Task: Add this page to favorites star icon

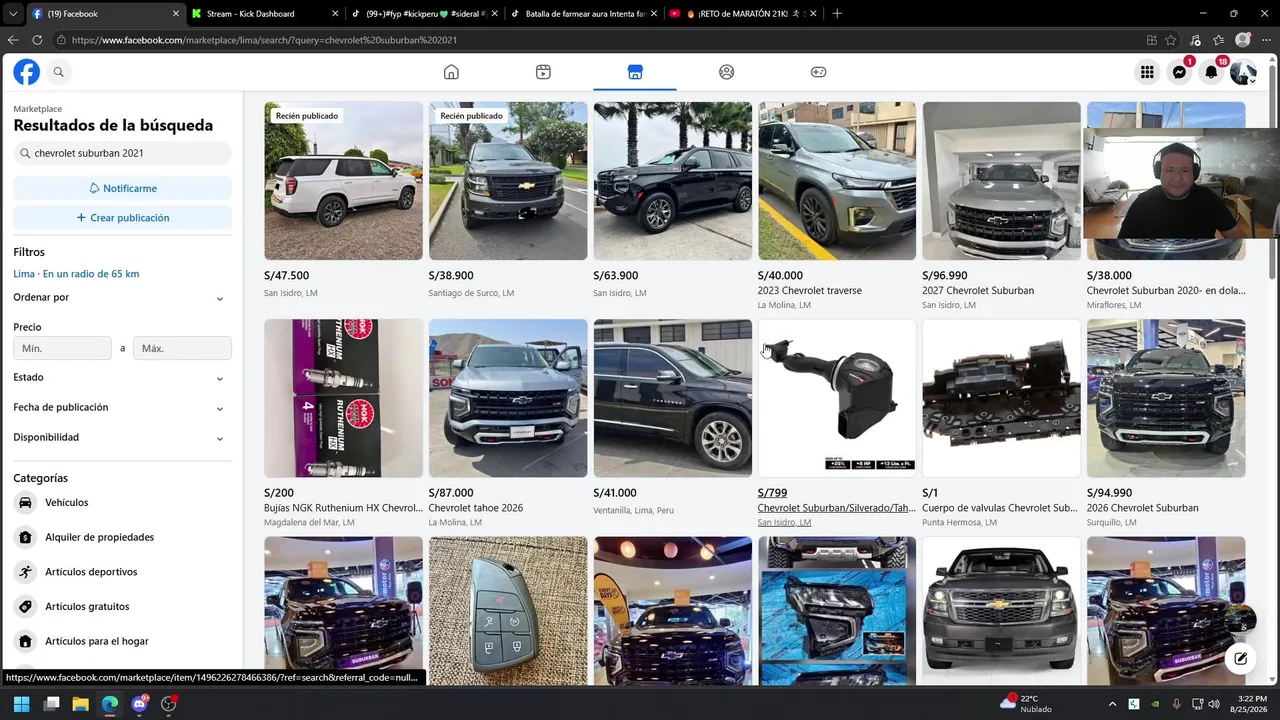Action: pos(1171,40)
